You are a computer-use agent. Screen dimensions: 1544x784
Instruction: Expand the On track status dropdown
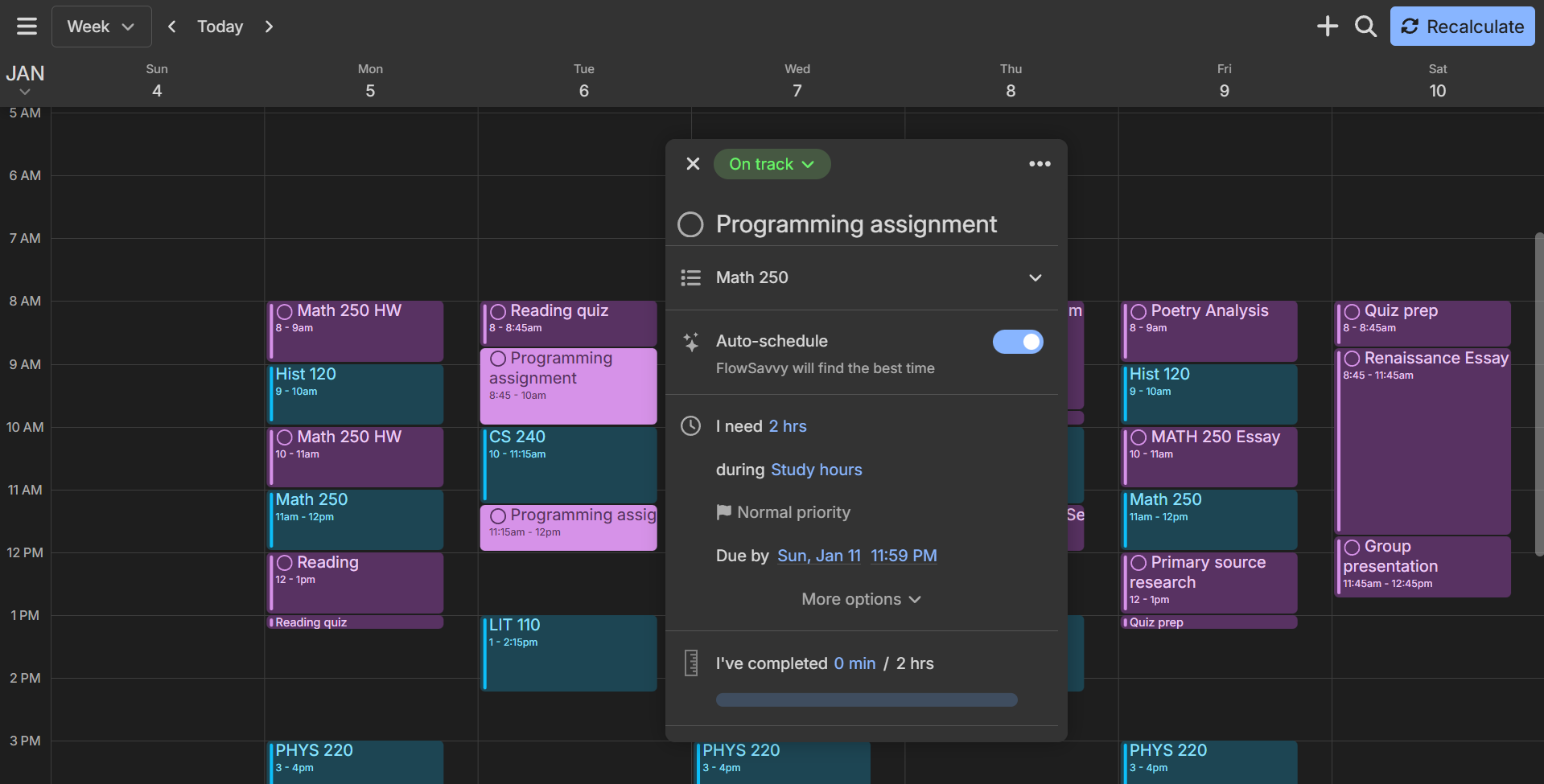pos(772,164)
